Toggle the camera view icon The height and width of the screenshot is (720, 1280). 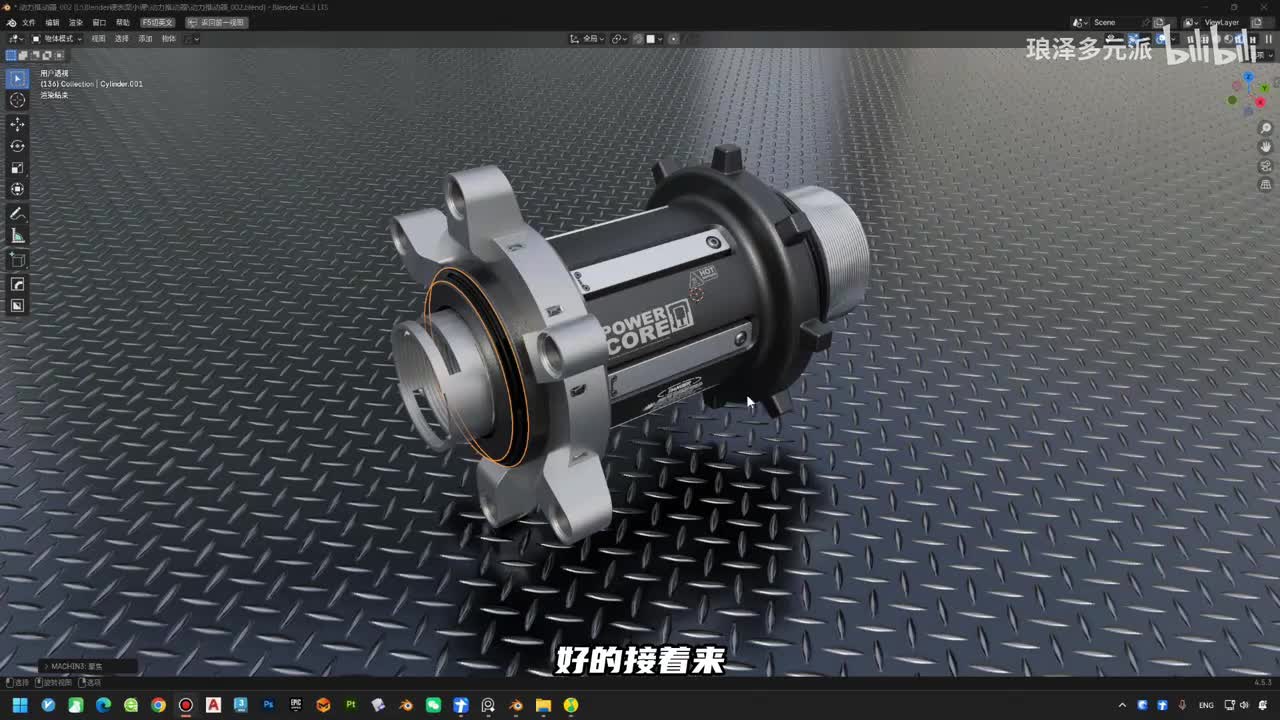pyautogui.click(x=1266, y=166)
